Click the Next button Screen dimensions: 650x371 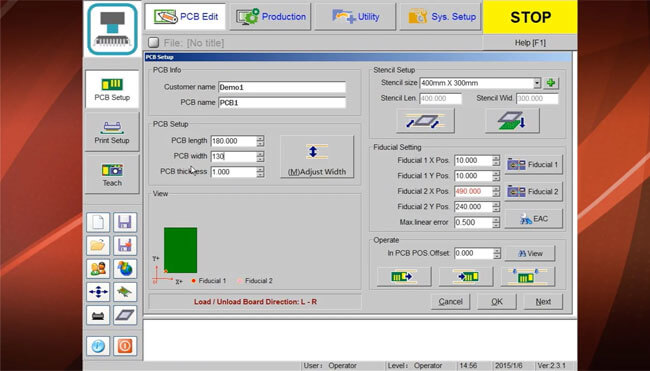543,302
